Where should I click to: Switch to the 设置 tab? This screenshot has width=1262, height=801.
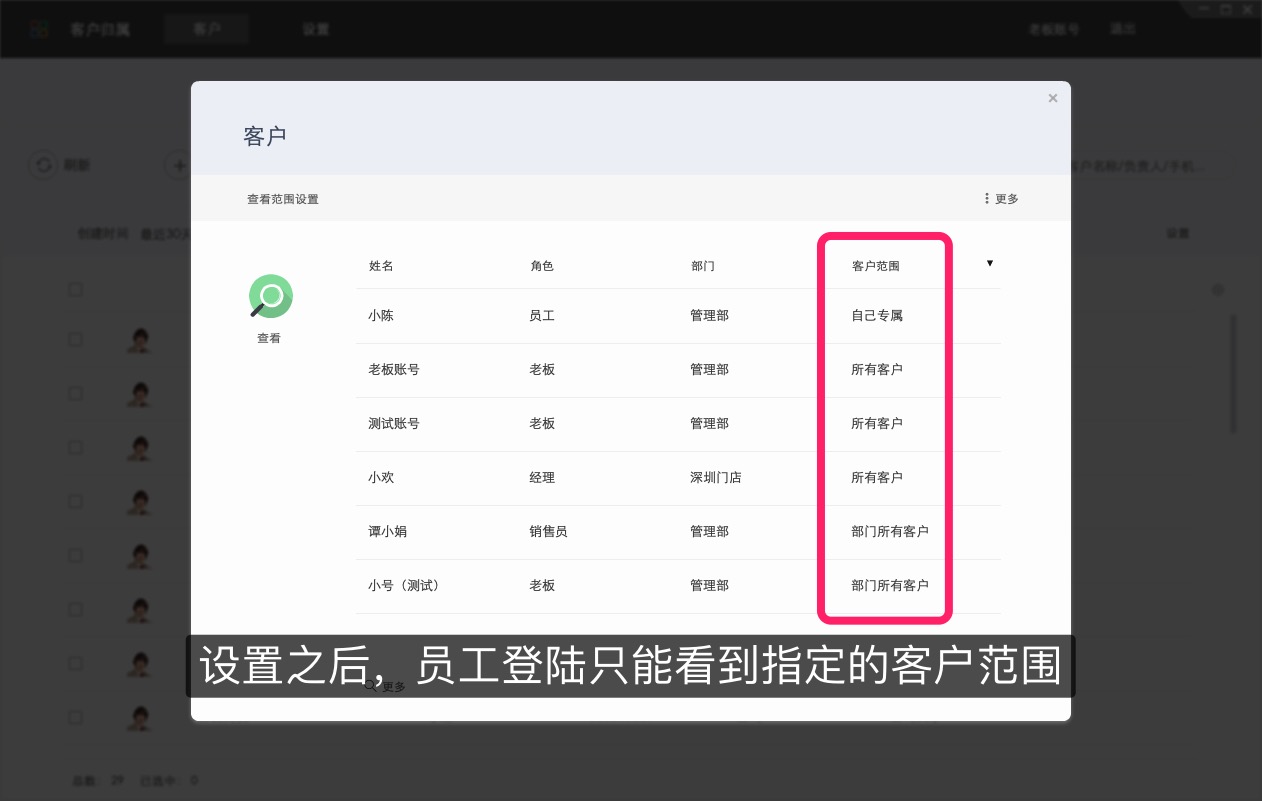tap(316, 28)
